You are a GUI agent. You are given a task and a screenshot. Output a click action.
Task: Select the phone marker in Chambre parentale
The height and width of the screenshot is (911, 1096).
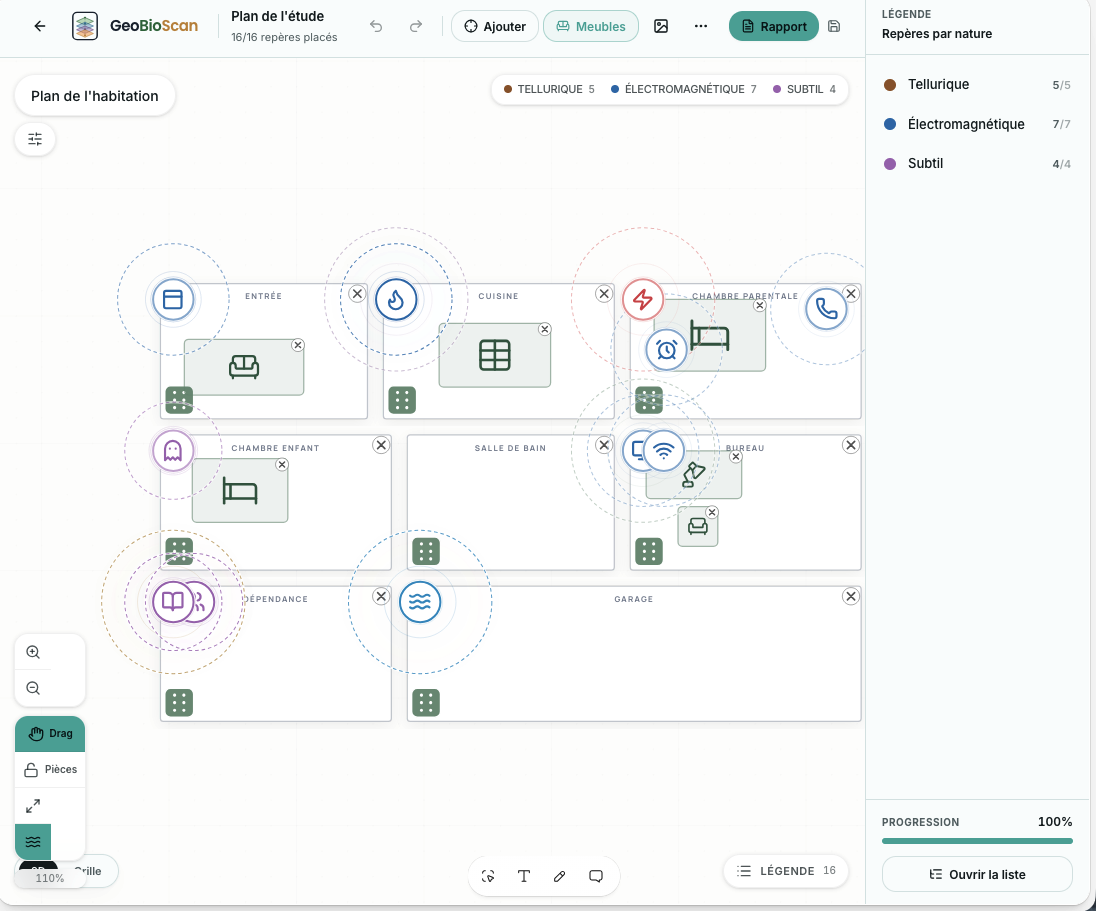pos(826,308)
